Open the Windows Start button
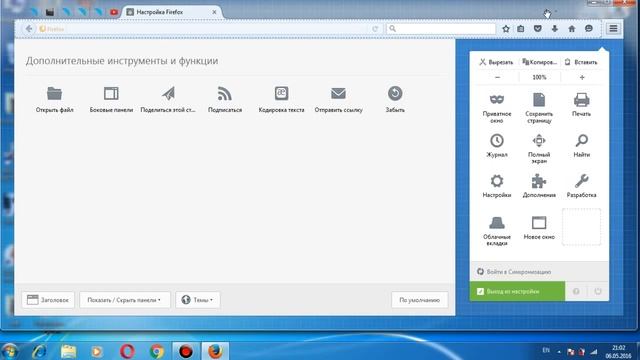 [10, 351]
